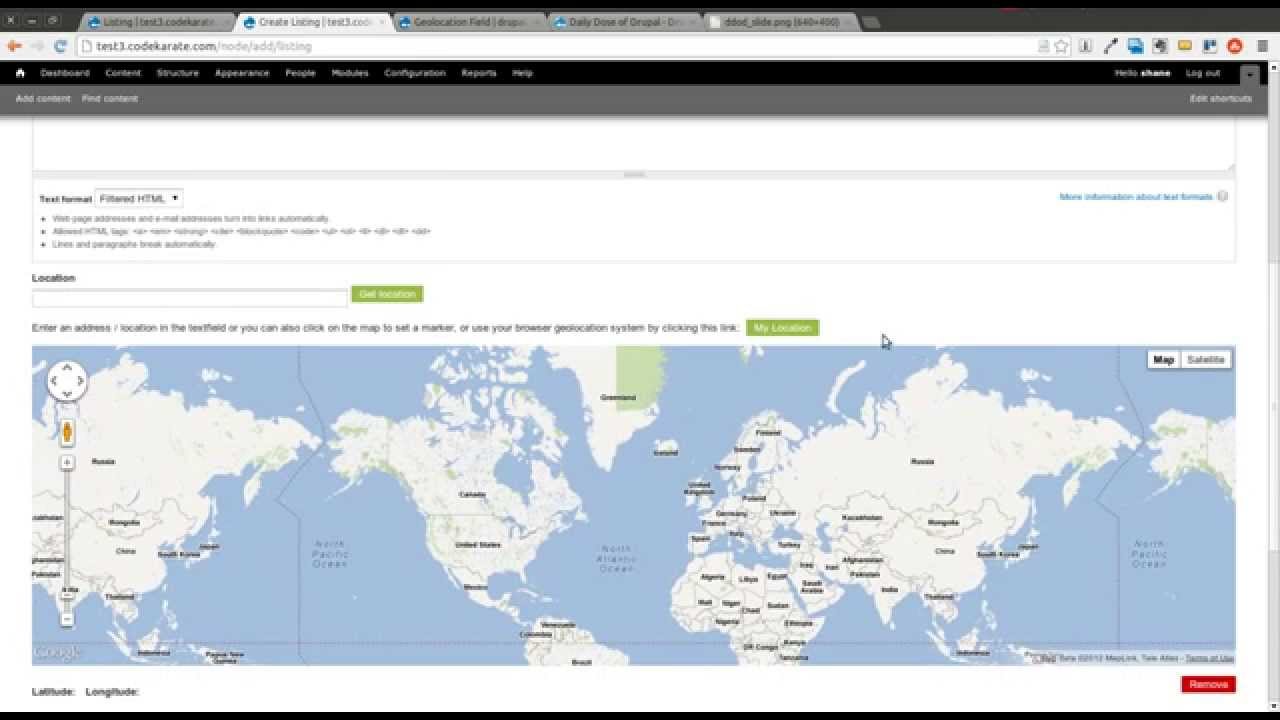Switch to ddod_slide.png tab
Image resolution: width=1280 pixels, height=720 pixels.
coord(780,22)
